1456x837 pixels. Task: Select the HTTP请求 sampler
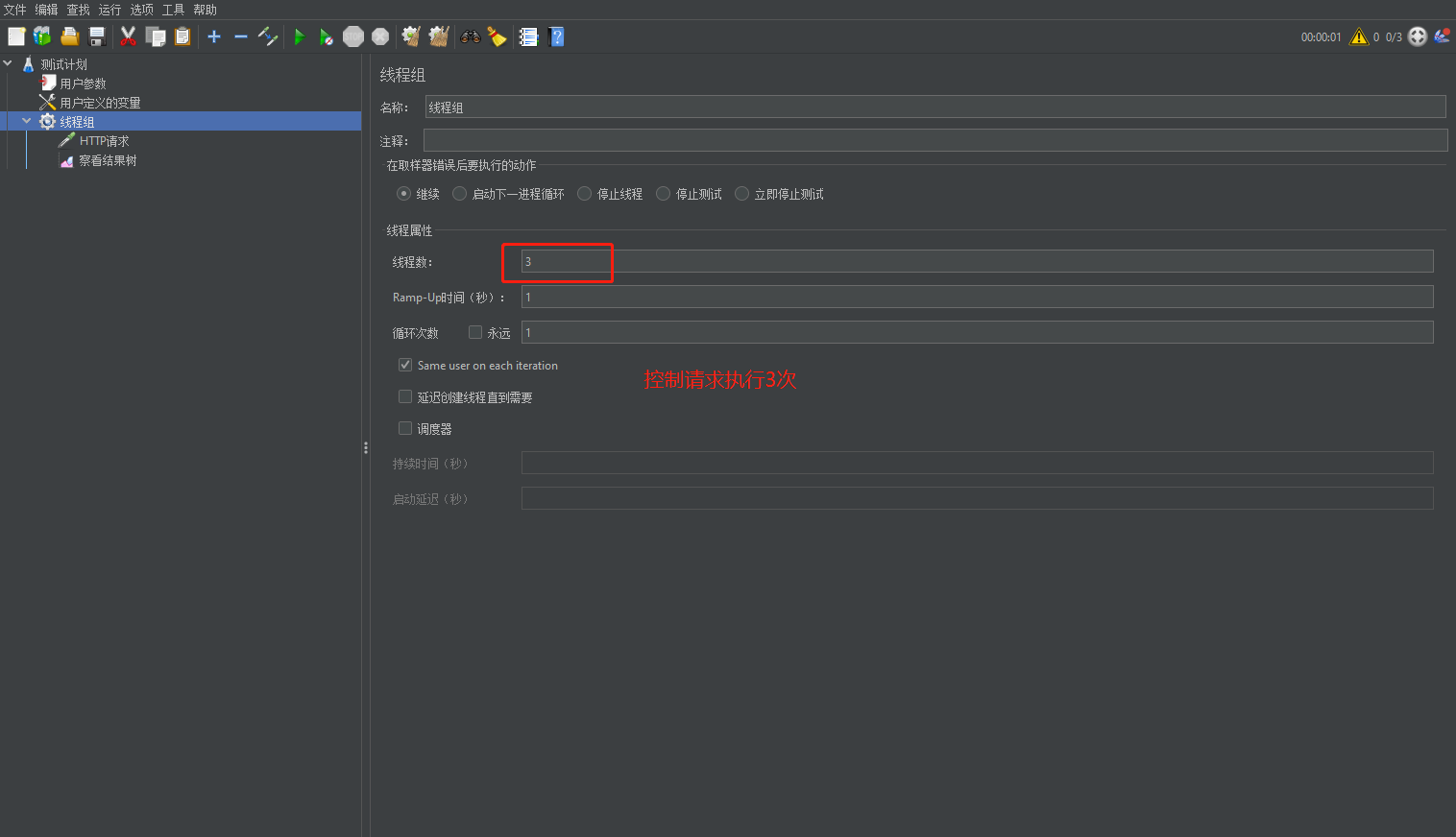click(104, 141)
